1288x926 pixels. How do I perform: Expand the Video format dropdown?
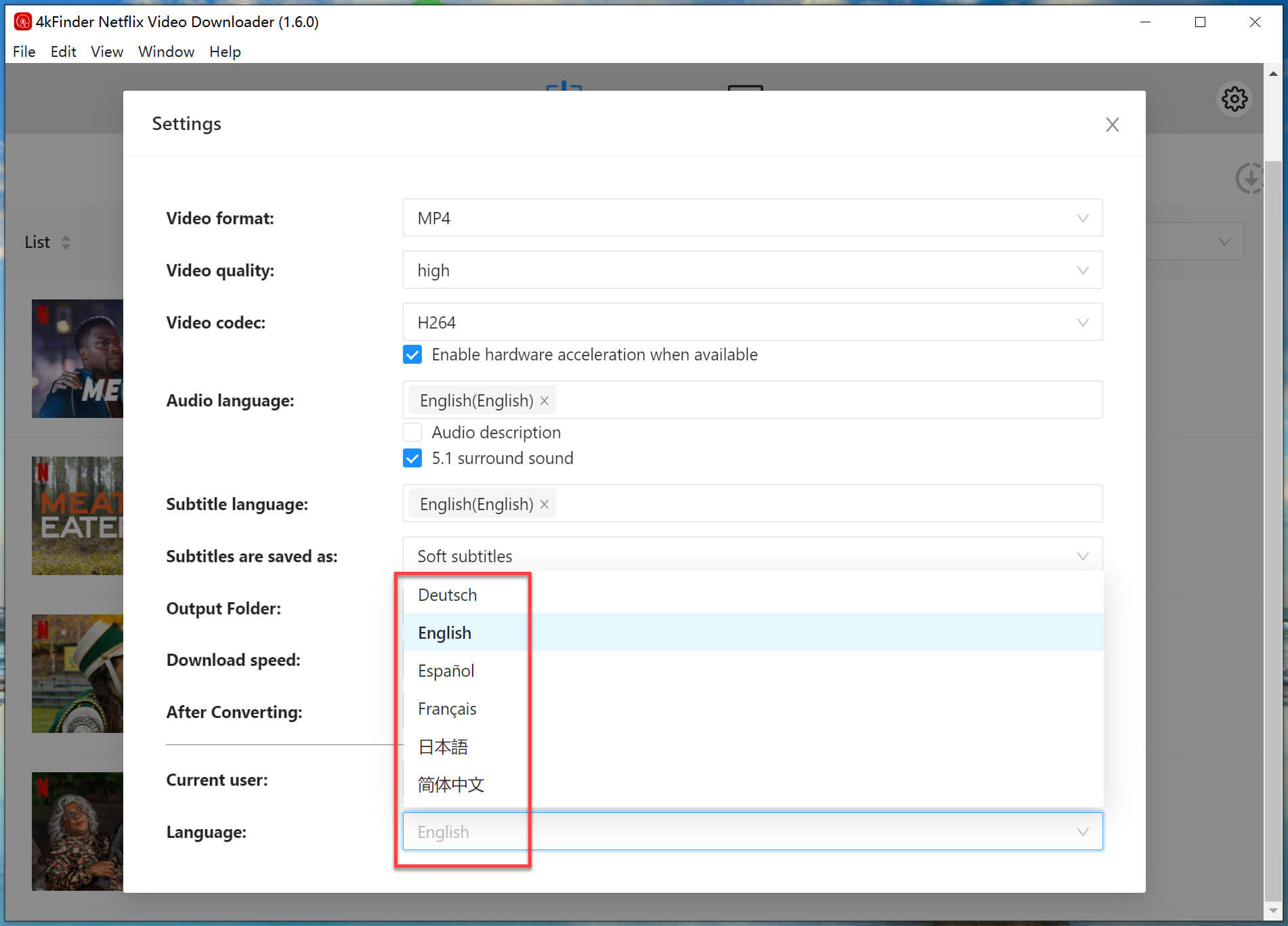pos(752,218)
